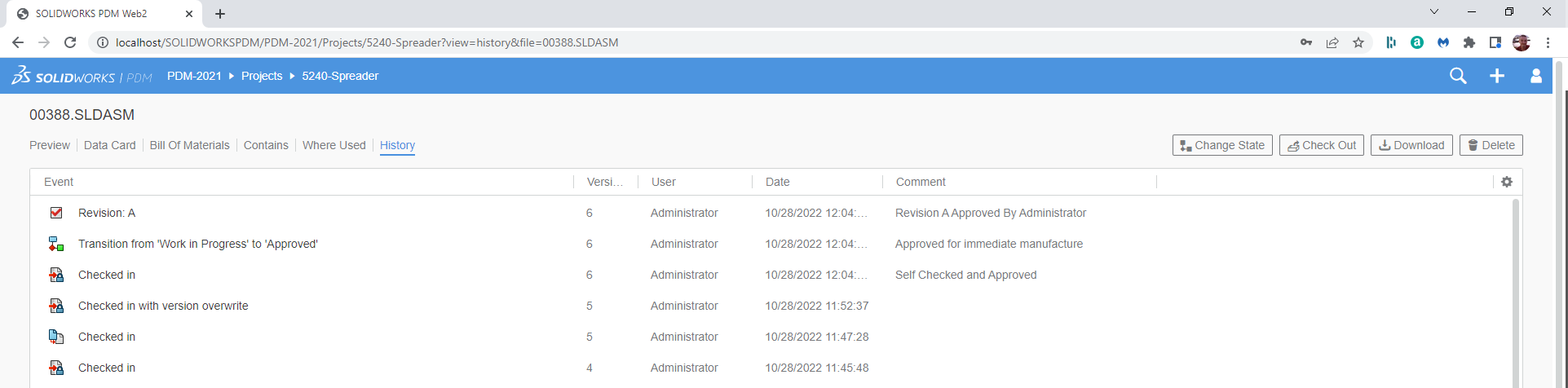Navigate to Projects breadcrumb link
Viewport: 1568px width, 388px height.
click(x=262, y=76)
